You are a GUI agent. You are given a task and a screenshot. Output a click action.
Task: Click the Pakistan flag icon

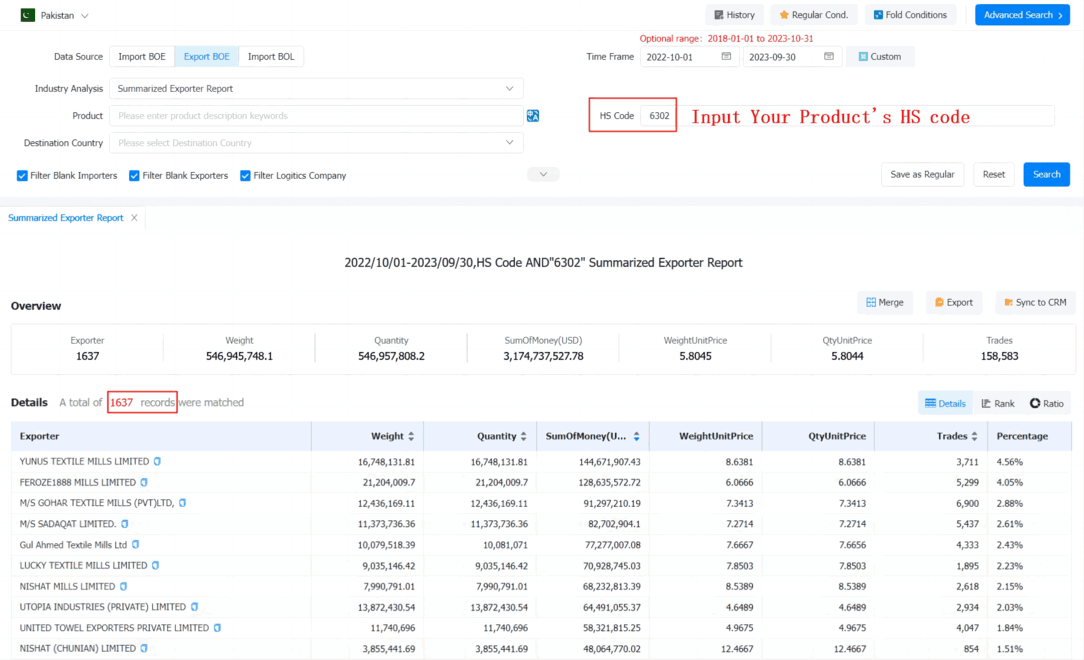[28, 15]
